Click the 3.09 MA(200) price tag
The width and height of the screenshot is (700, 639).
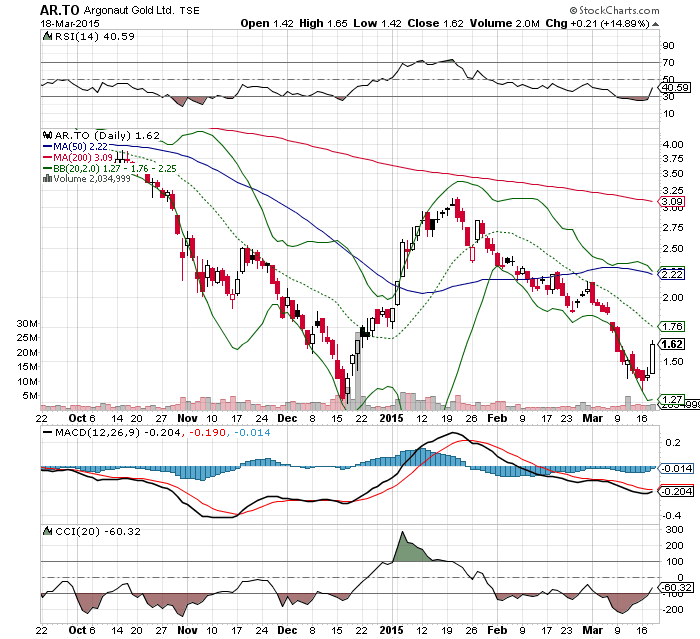(672, 201)
